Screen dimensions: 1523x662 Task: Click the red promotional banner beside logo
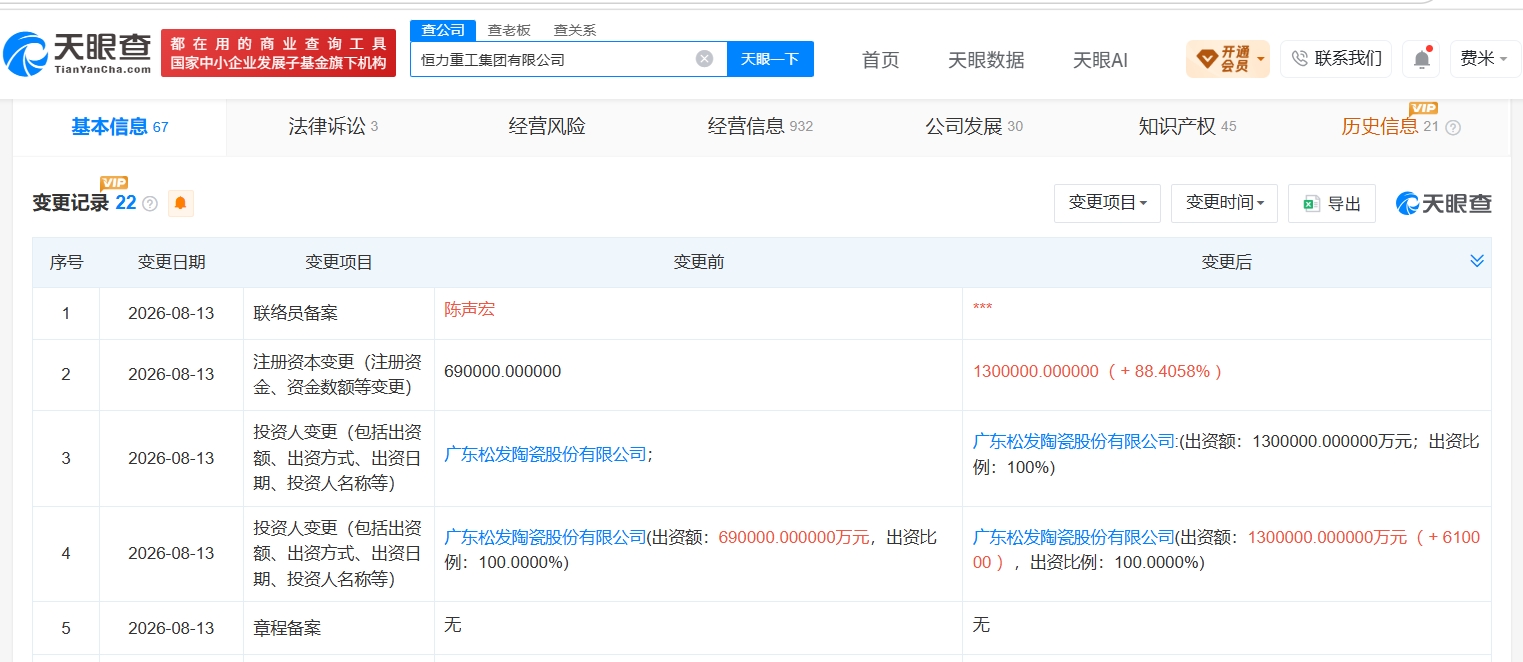click(x=278, y=53)
